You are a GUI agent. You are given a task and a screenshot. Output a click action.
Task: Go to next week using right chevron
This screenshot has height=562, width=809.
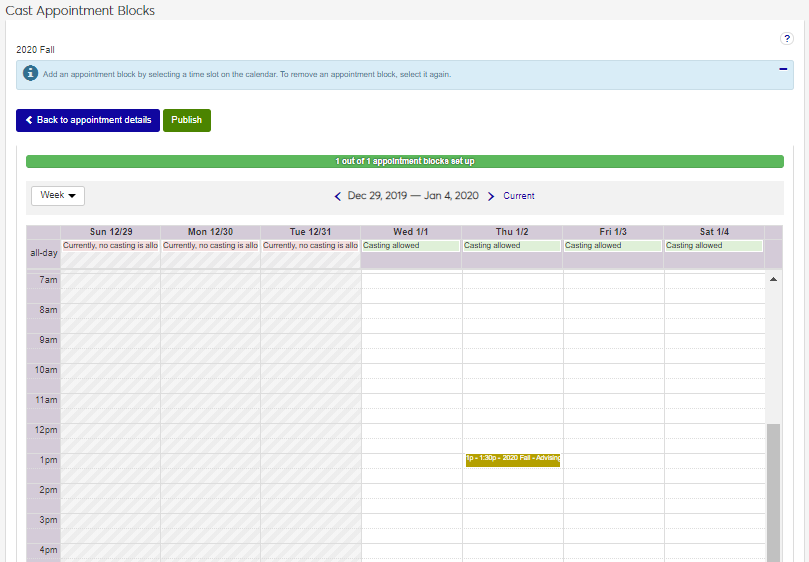[x=491, y=196]
